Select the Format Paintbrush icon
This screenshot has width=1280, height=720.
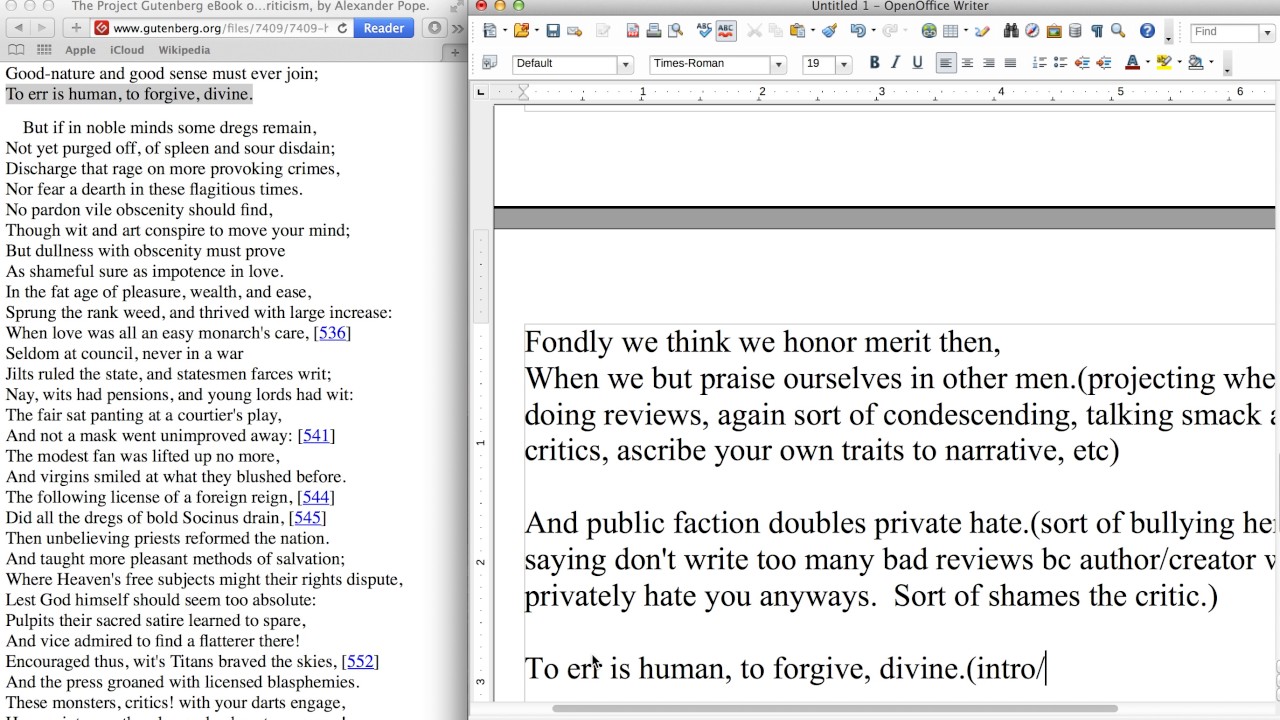829,32
